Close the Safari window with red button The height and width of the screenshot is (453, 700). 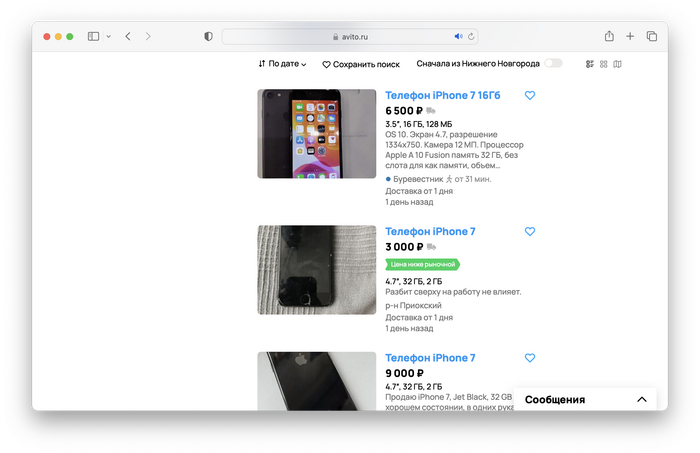tap(46, 37)
